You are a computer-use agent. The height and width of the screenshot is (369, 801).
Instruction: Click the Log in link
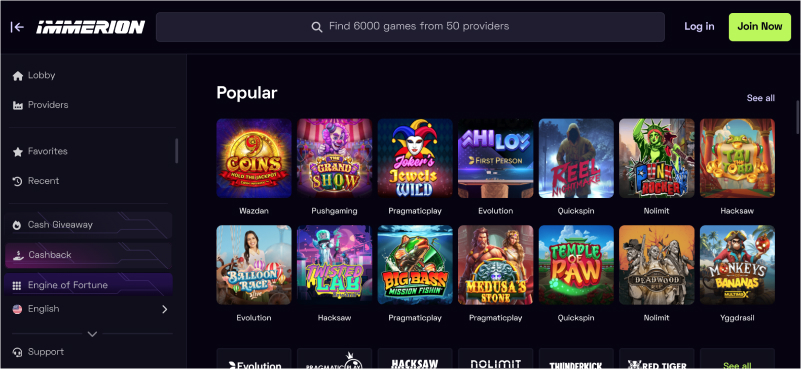(699, 27)
